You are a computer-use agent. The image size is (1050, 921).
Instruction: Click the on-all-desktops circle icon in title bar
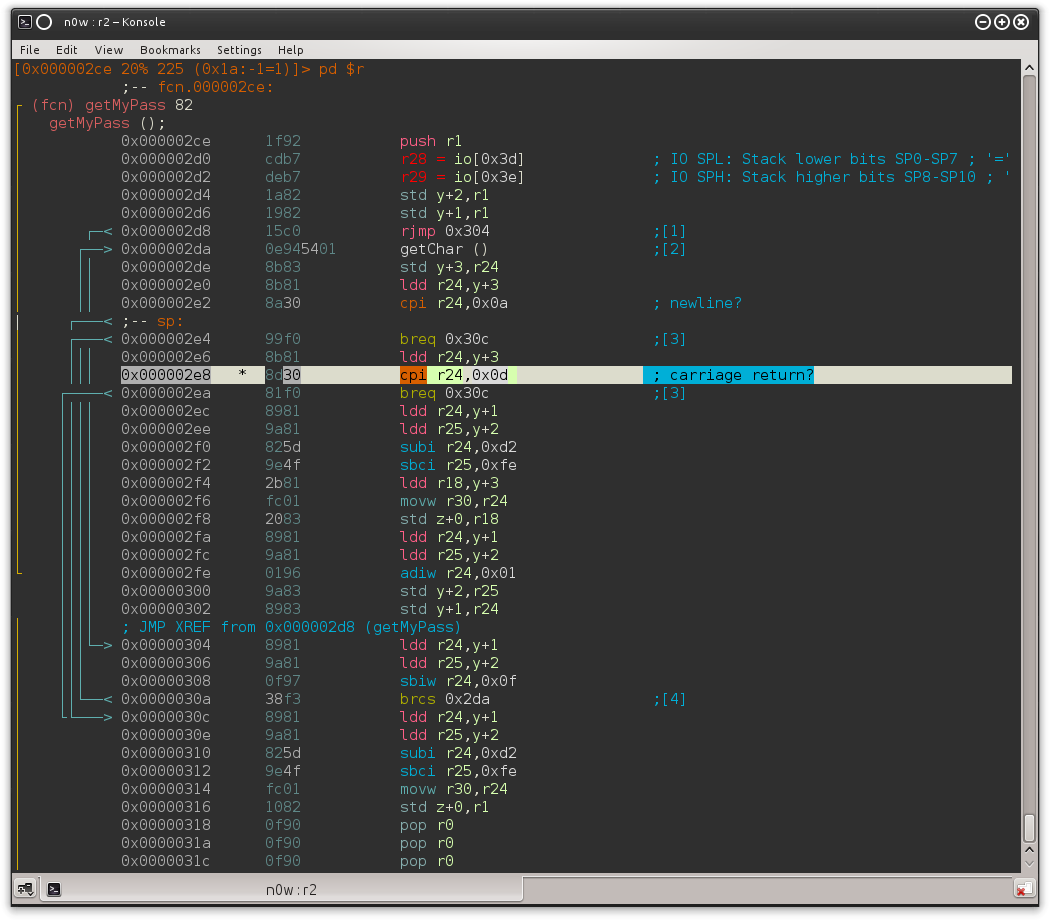pos(44,21)
